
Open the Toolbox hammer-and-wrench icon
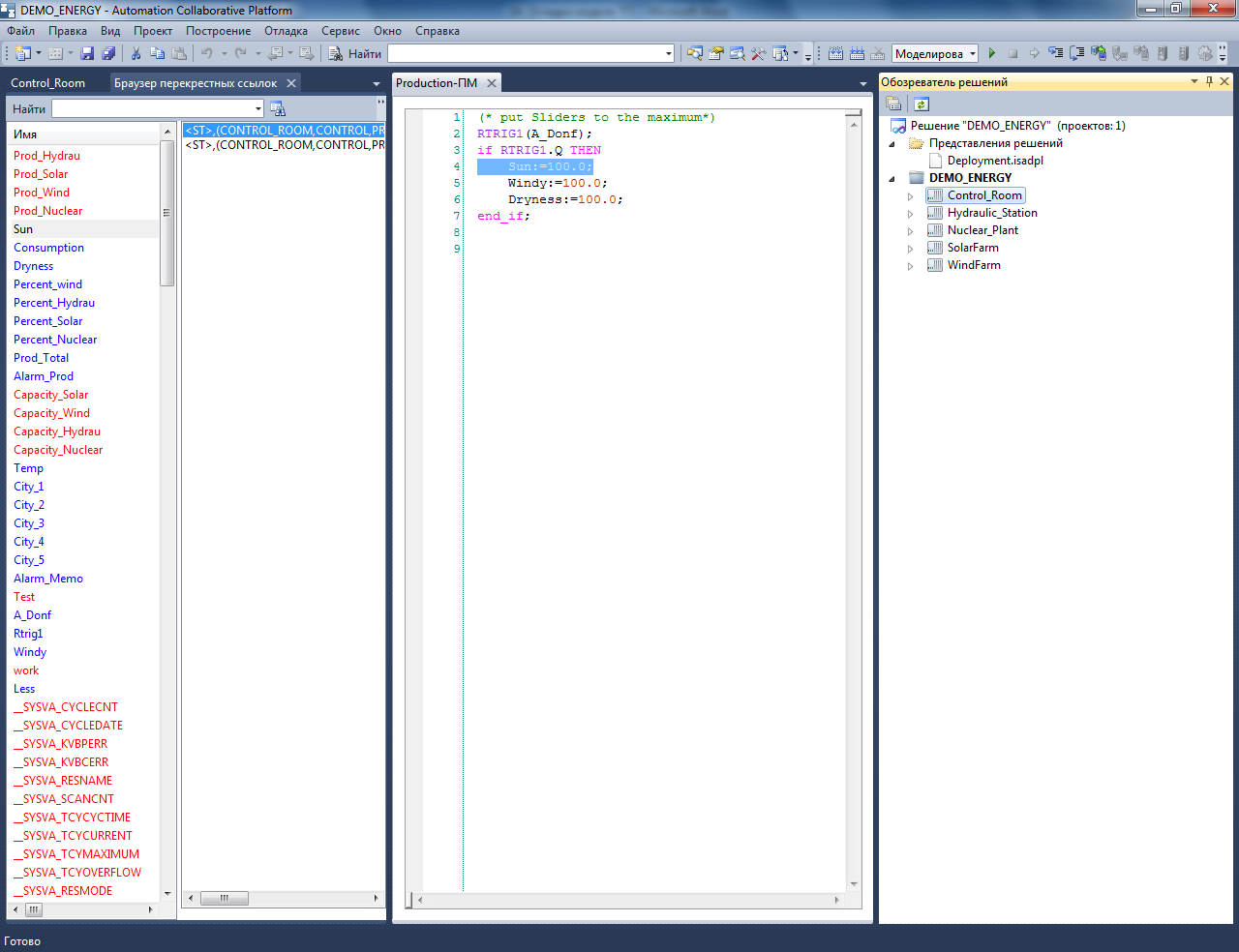(x=758, y=53)
